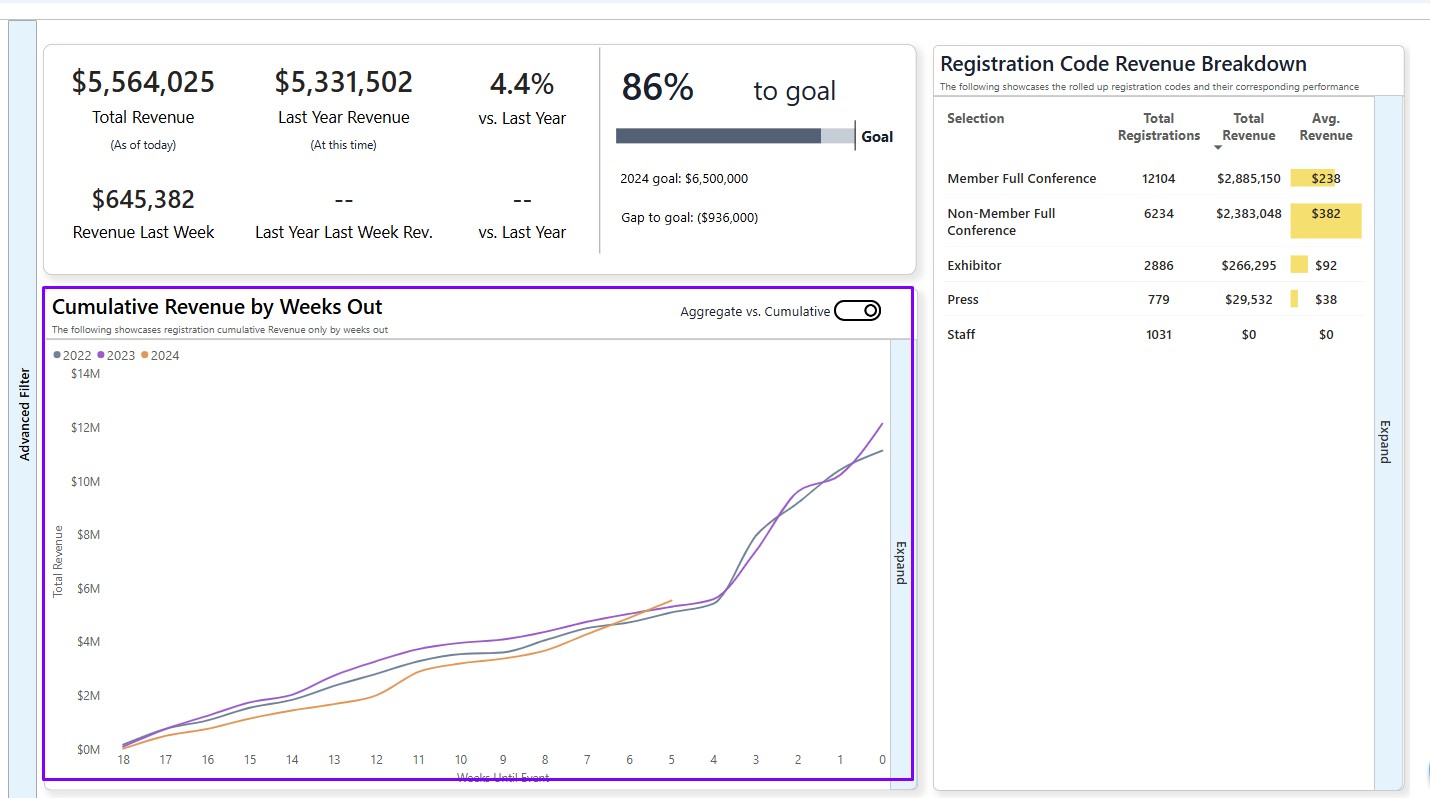This screenshot has width=1430, height=798.
Task: Click the goal progress bar
Action: [x=735, y=136]
